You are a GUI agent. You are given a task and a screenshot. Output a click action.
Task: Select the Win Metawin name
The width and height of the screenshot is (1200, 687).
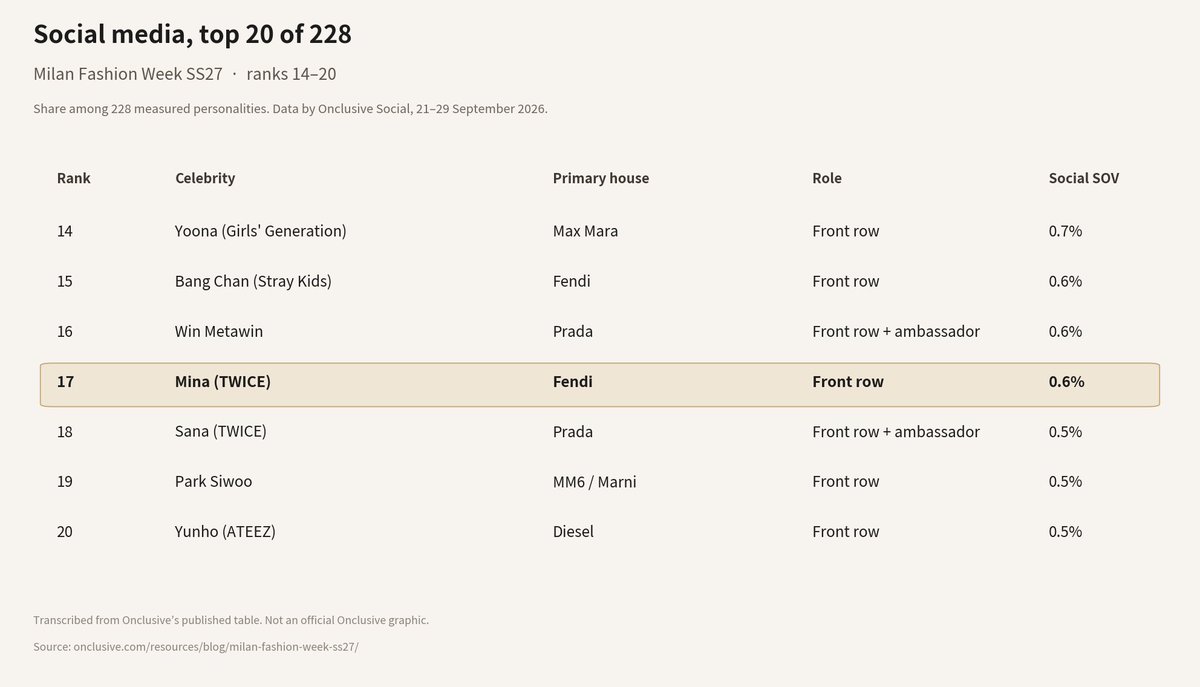click(219, 331)
